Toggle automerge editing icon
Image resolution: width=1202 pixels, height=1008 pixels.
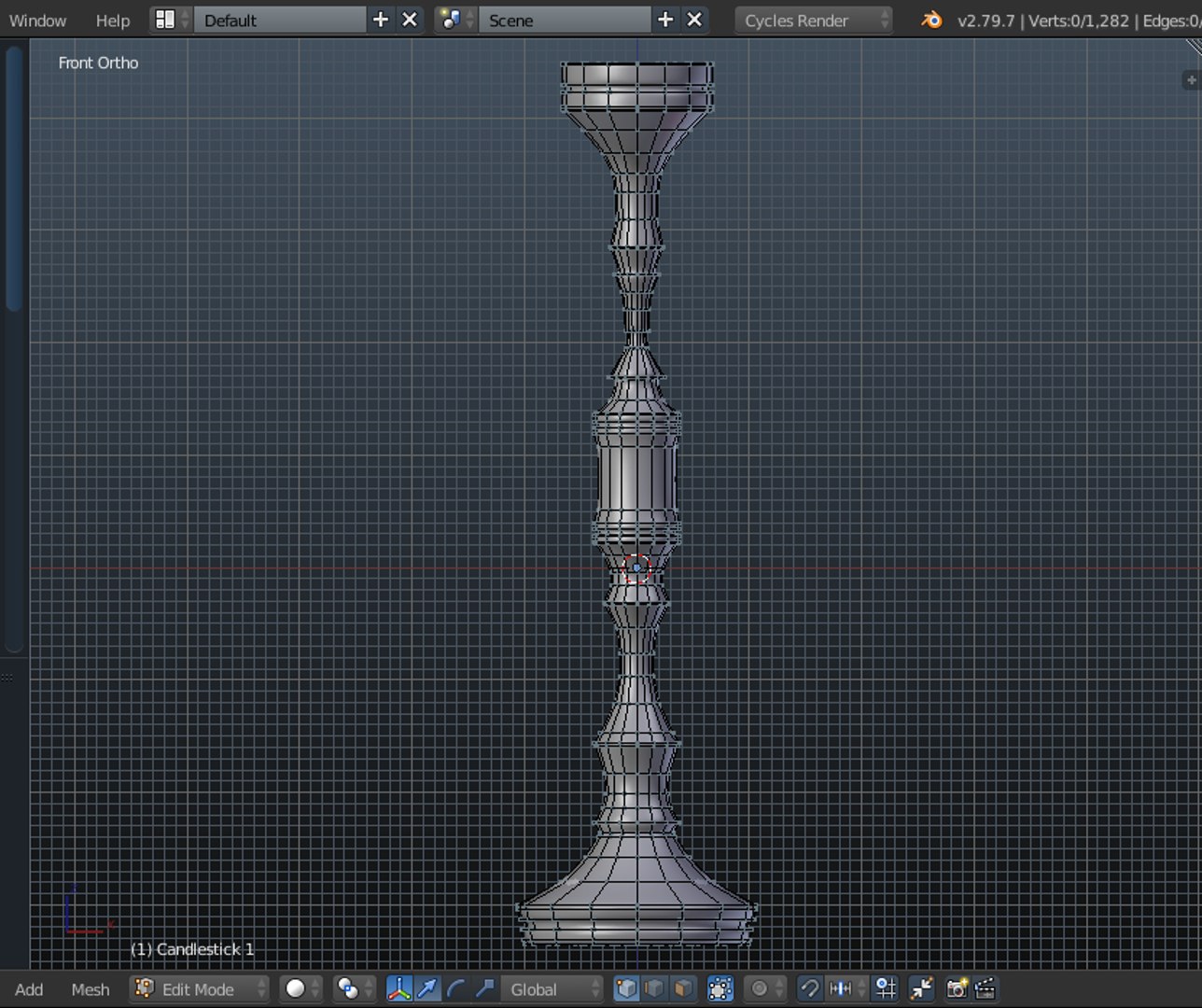pos(922,988)
